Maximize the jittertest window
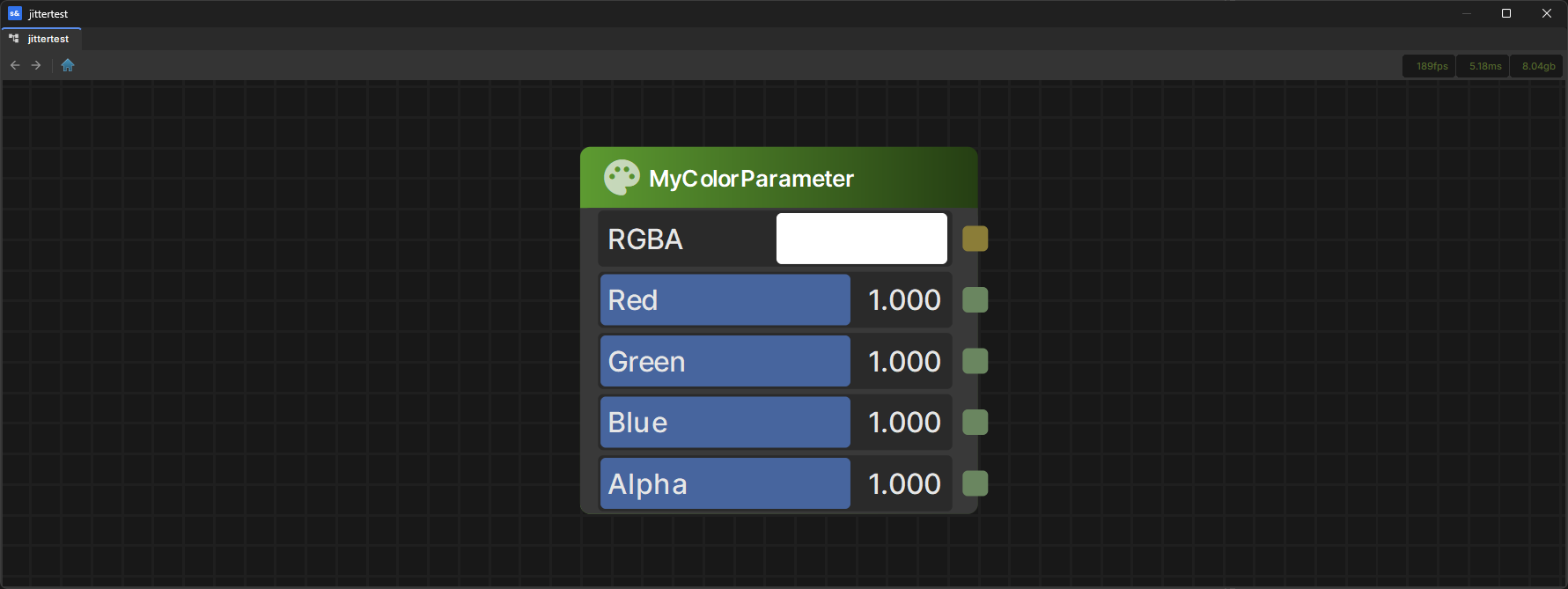 [x=1506, y=13]
